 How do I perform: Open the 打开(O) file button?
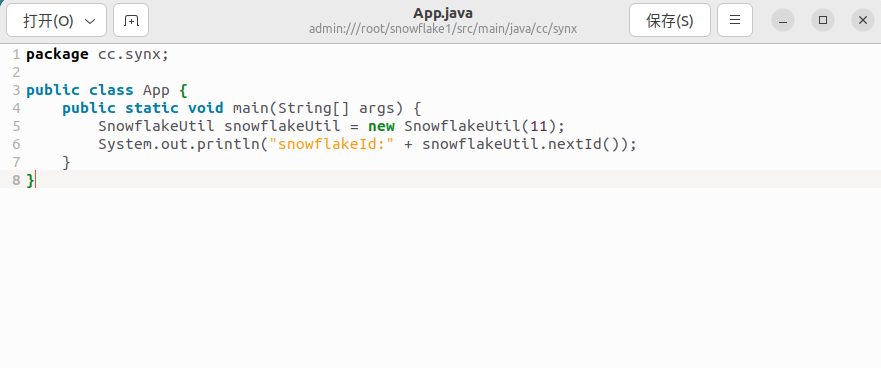(48, 21)
